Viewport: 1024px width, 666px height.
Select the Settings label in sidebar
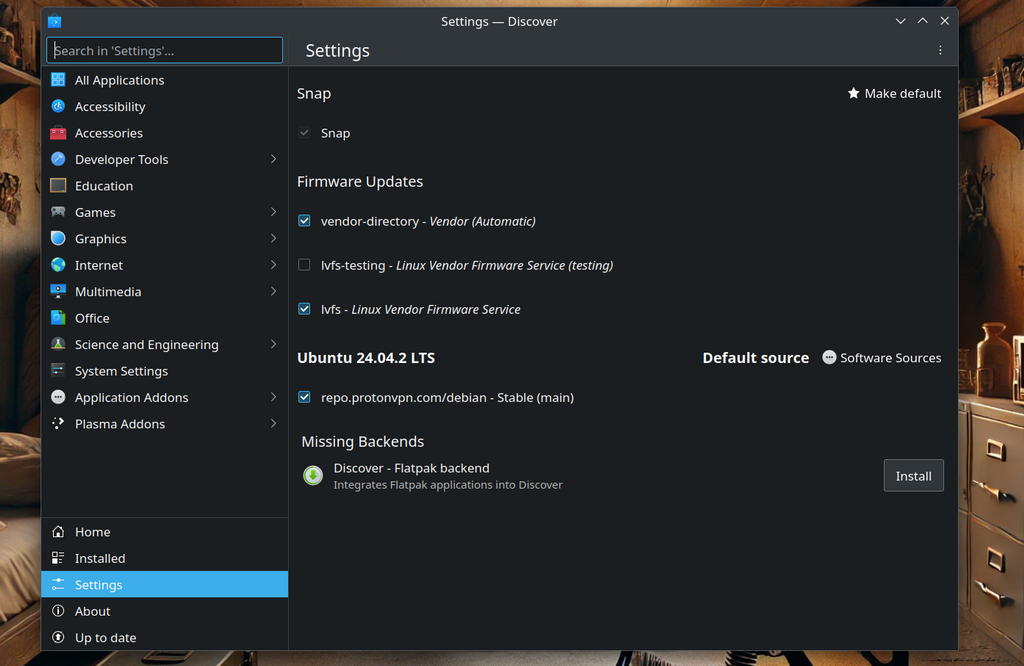99,584
